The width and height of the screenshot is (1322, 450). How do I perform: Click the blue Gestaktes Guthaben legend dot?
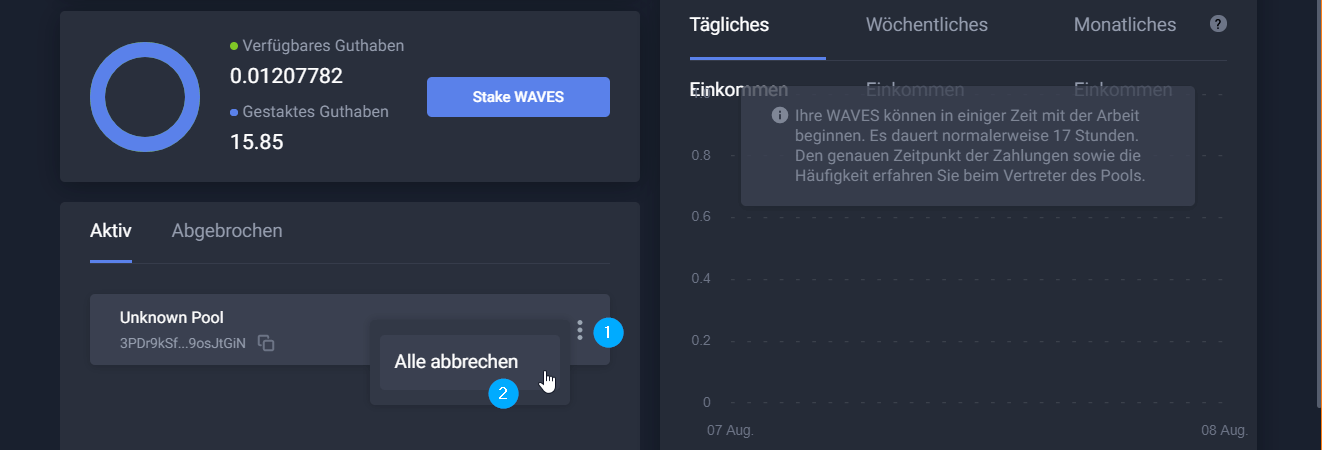[x=234, y=112]
